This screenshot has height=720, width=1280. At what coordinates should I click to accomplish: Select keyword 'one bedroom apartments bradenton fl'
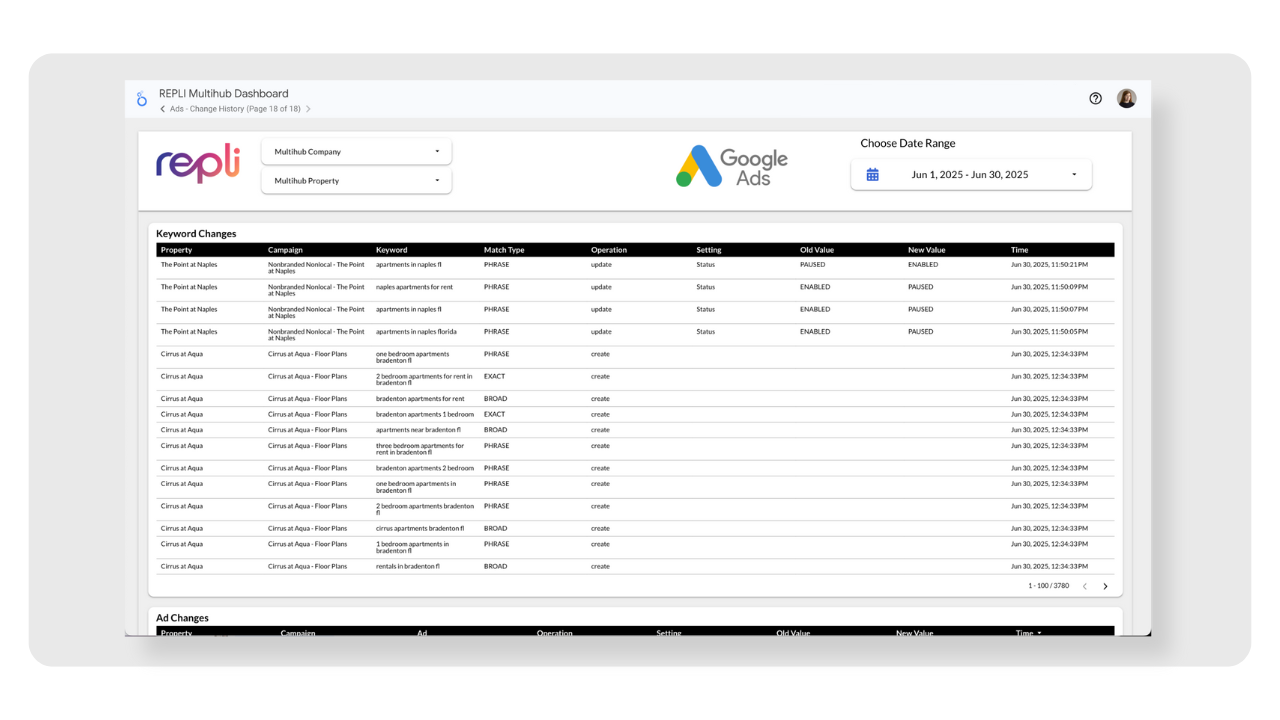point(412,357)
